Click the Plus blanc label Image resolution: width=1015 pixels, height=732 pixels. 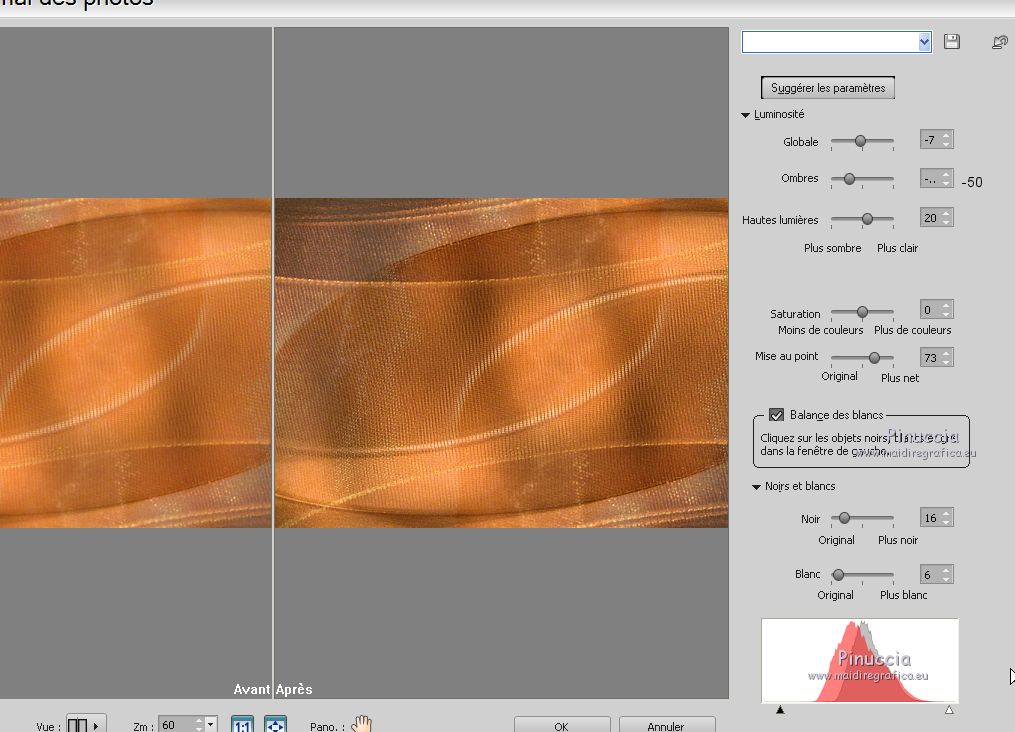pyautogui.click(x=904, y=595)
